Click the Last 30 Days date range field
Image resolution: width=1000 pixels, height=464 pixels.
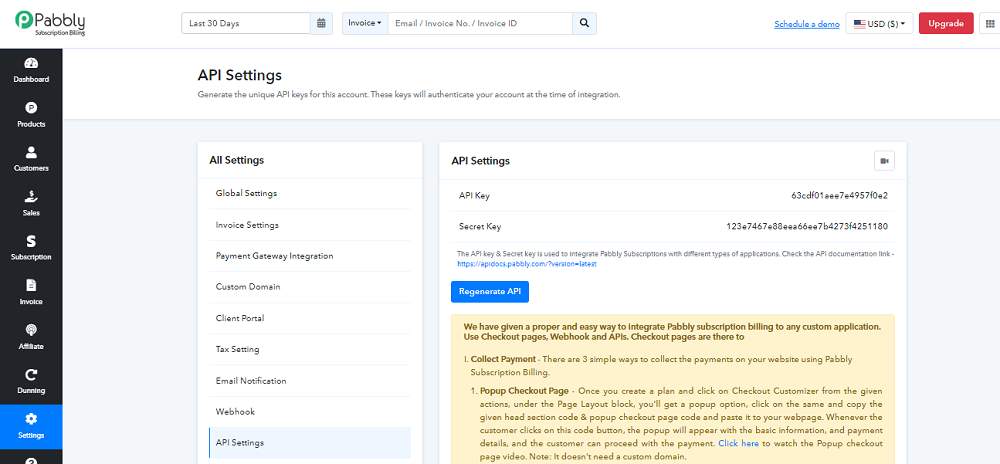click(246, 24)
